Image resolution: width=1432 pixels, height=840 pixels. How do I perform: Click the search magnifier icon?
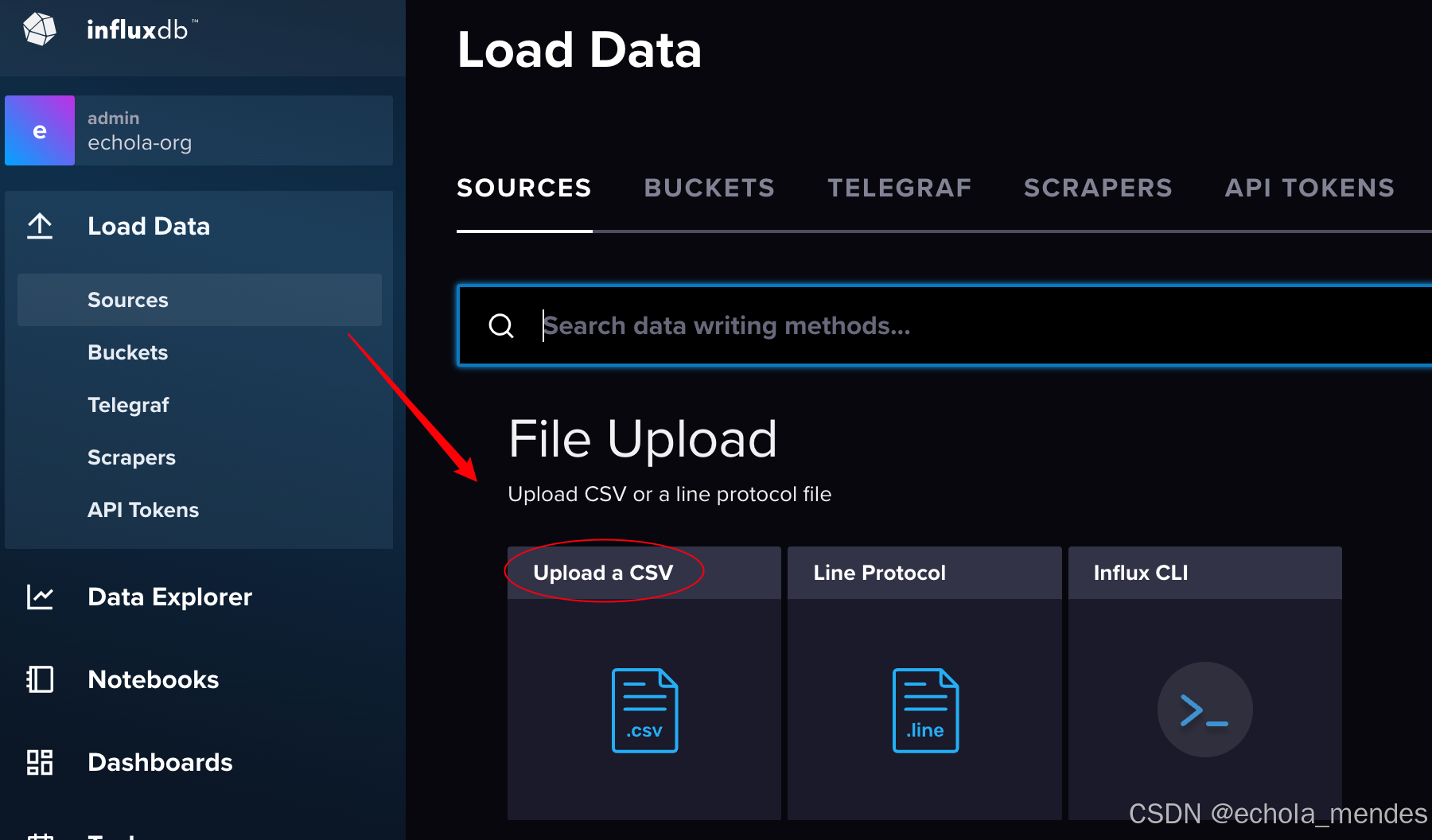point(501,325)
